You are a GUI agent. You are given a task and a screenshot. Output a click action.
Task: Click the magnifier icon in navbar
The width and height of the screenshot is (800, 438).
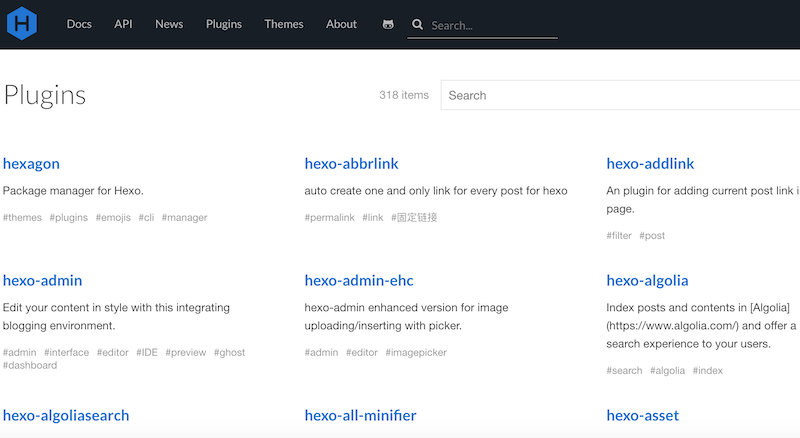[x=417, y=24]
